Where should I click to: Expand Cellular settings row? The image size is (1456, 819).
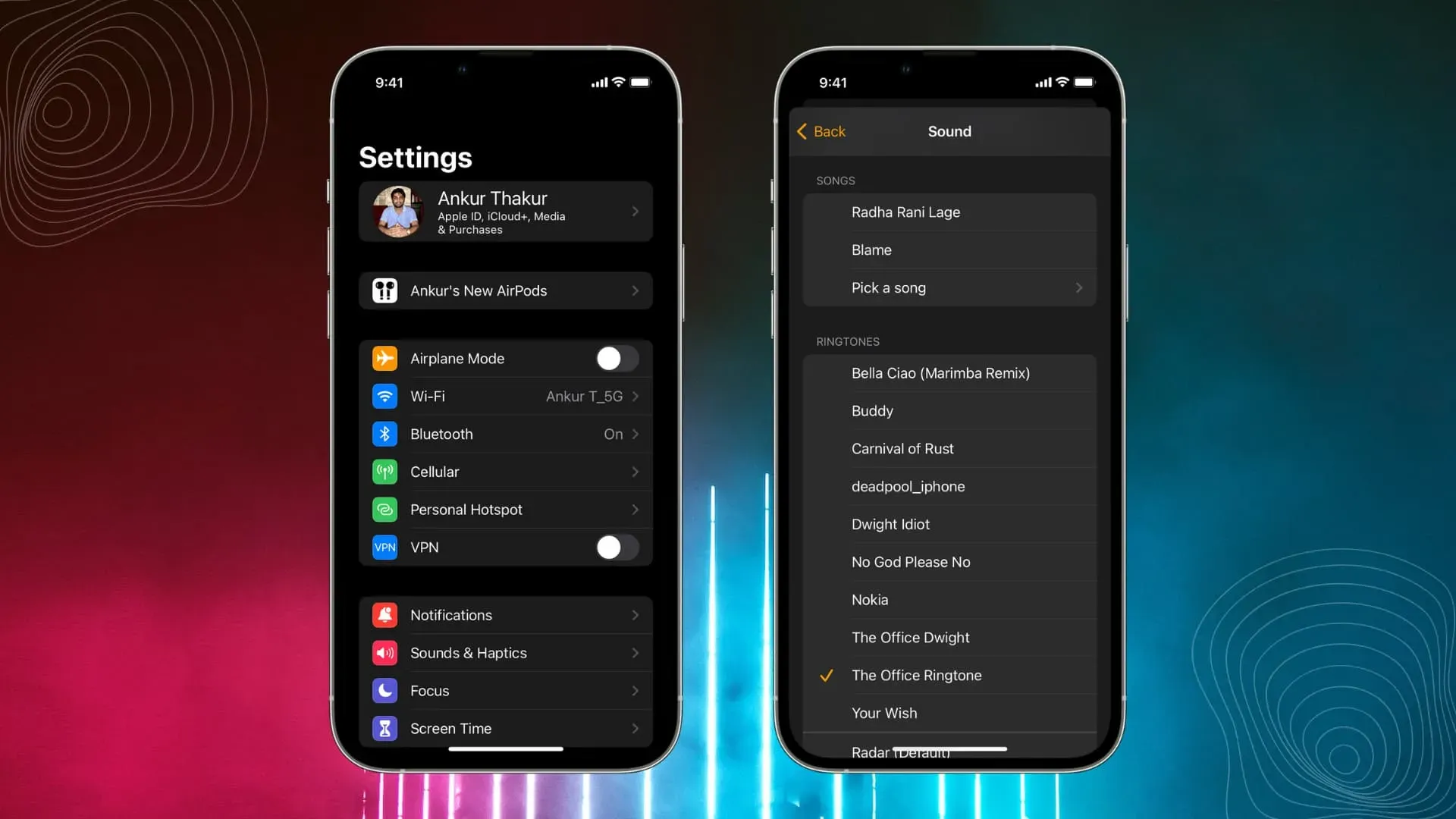tap(505, 471)
